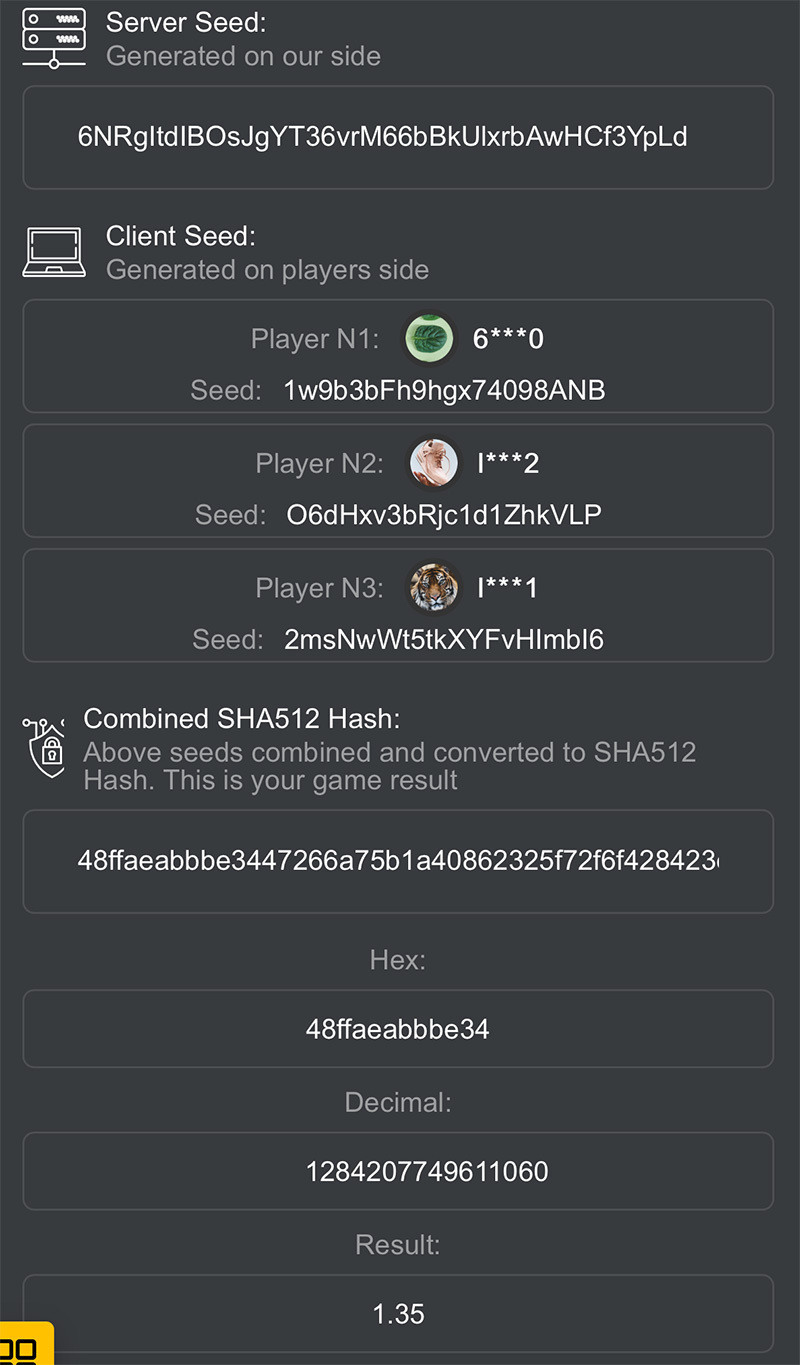
Task: Click Player N1 green leaf avatar
Action: pyautogui.click(x=430, y=339)
